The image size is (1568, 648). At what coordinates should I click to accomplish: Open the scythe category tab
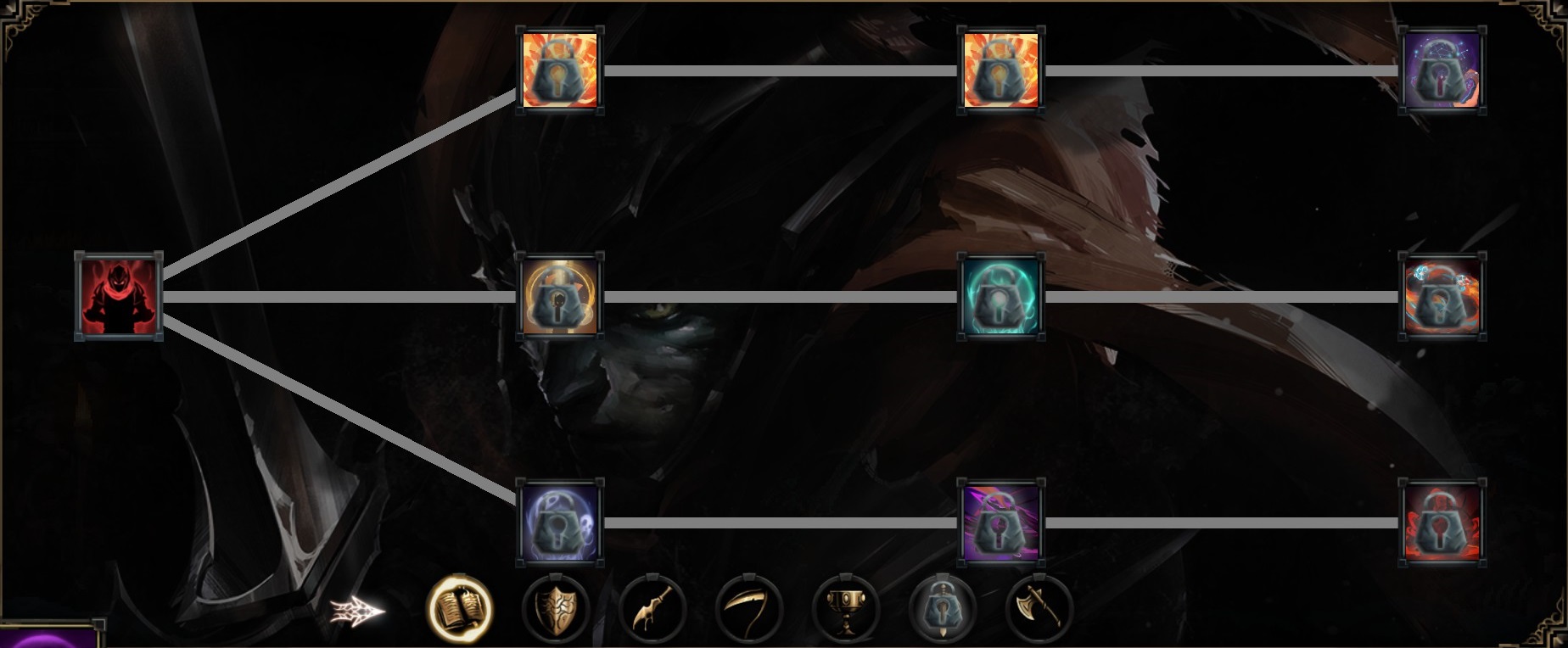[749, 608]
